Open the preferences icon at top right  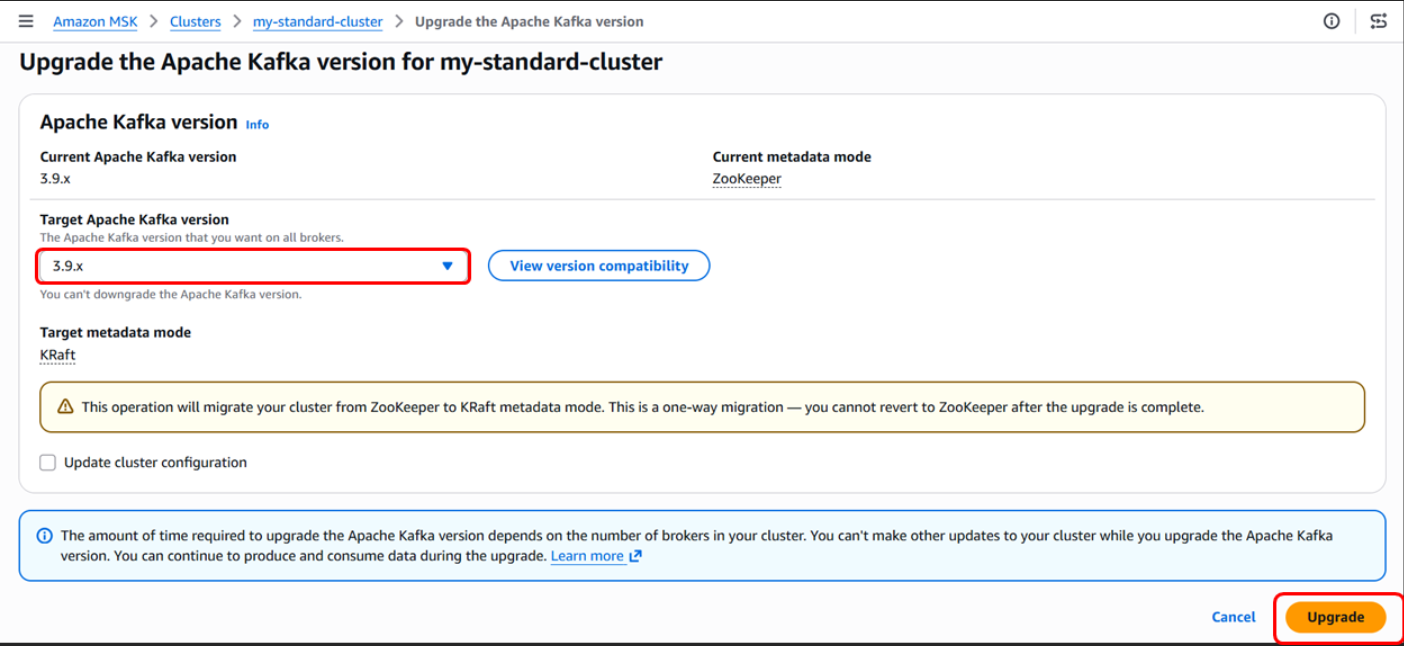[x=1379, y=21]
